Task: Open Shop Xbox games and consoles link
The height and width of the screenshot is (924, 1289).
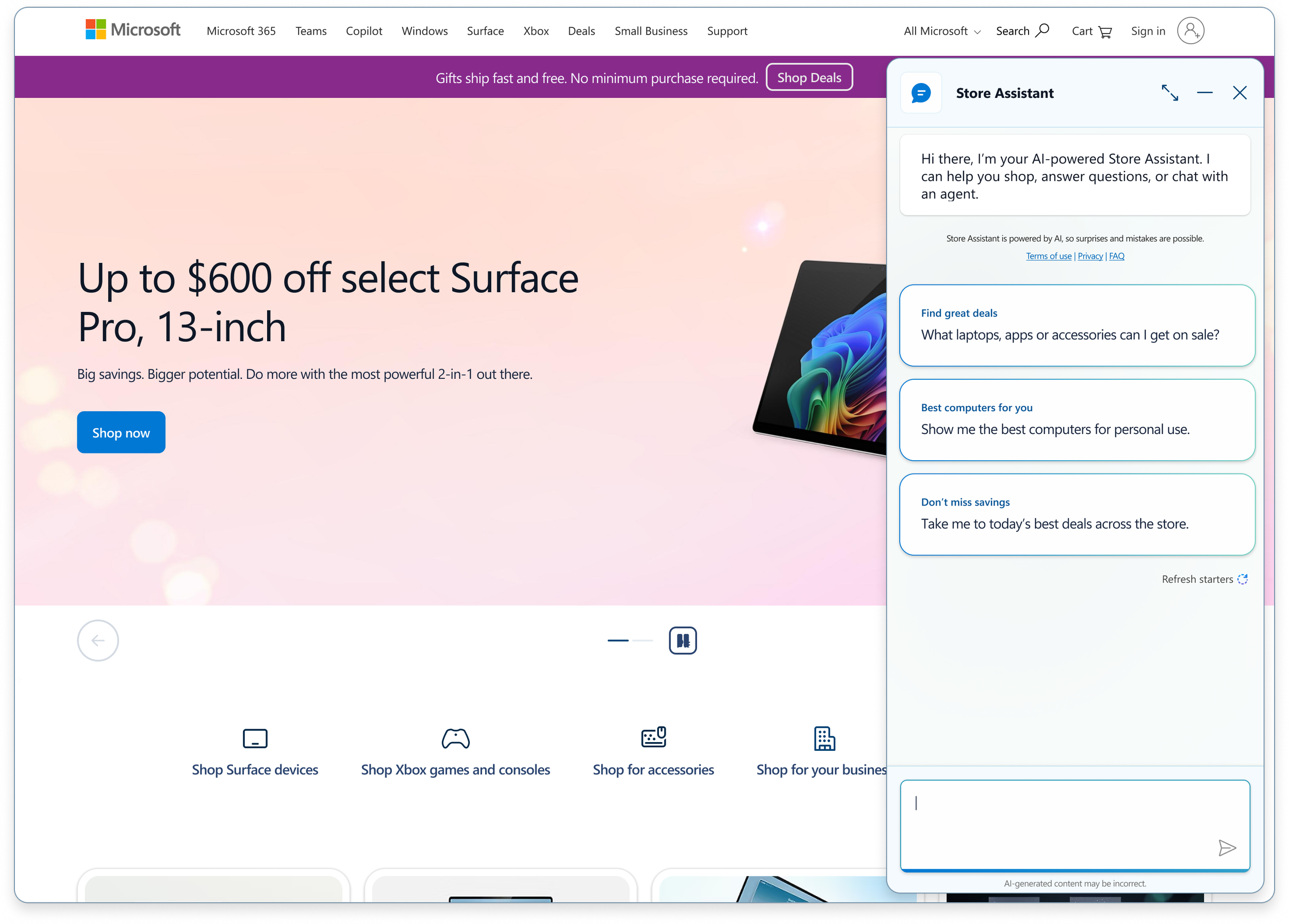Action: click(455, 770)
